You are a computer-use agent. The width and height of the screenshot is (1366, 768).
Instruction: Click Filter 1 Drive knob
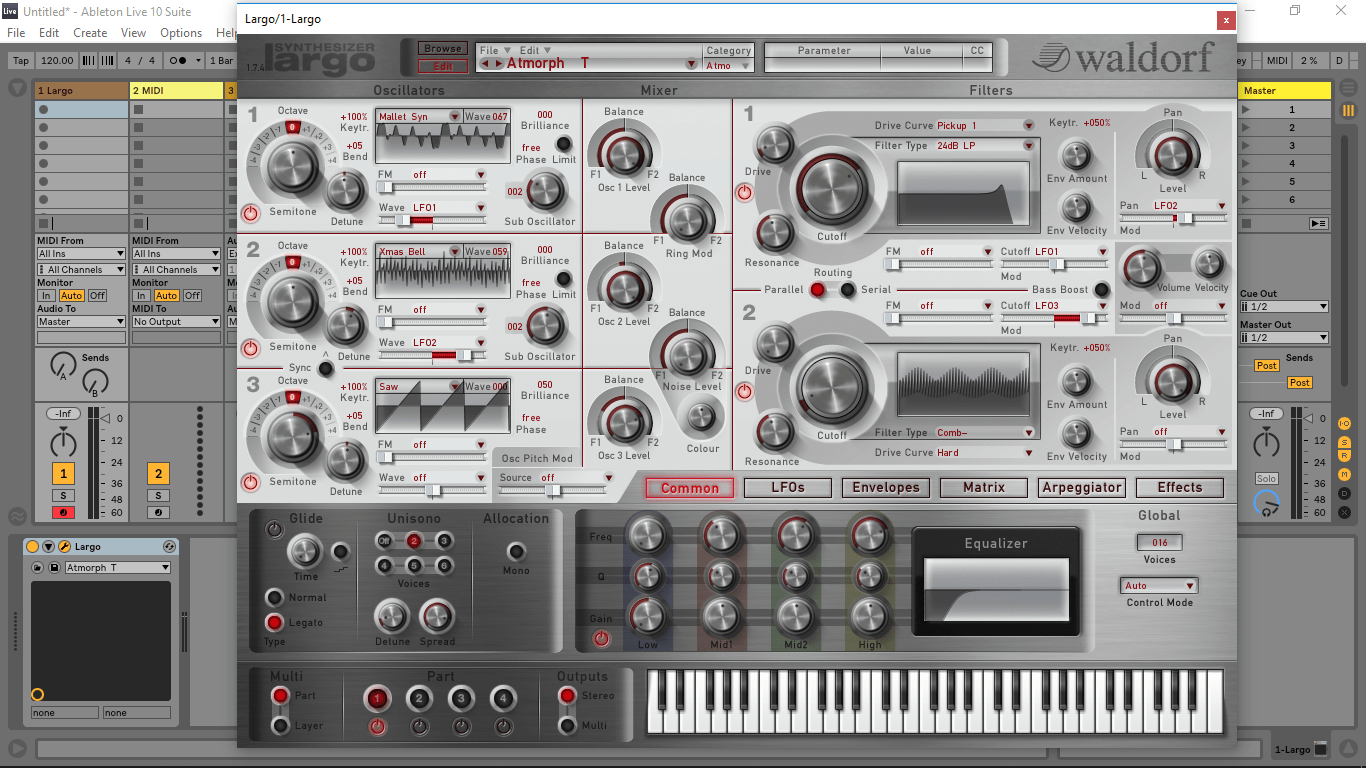coord(776,146)
